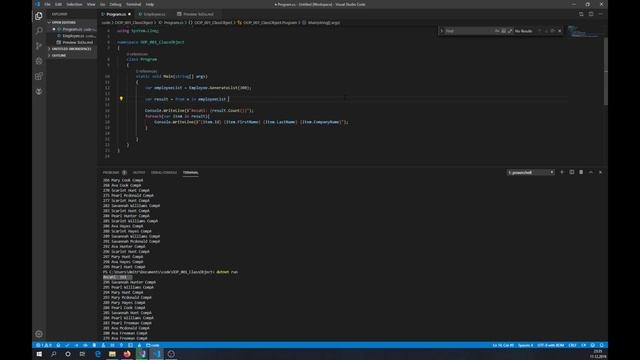The width and height of the screenshot is (640, 360).
Task: Click Spaces indentation status bar item
Action: pos(525,345)
